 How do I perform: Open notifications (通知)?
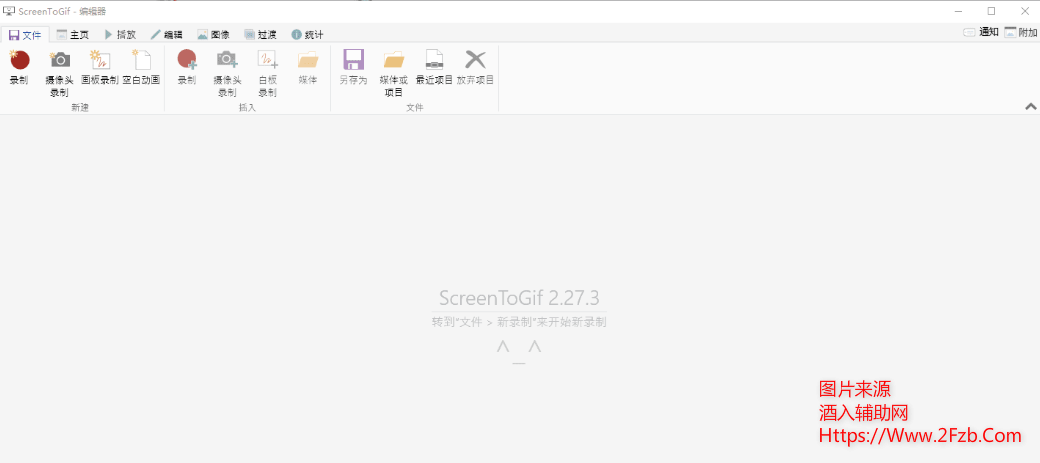coord(981,32)
